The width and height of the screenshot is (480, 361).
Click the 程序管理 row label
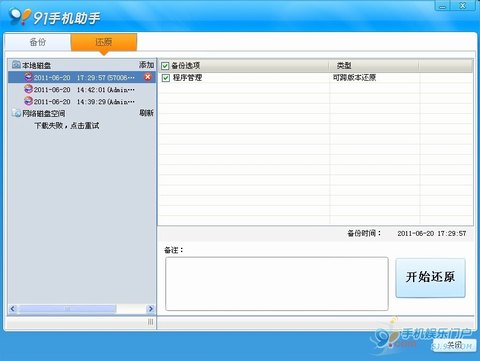tap(187, 78)
